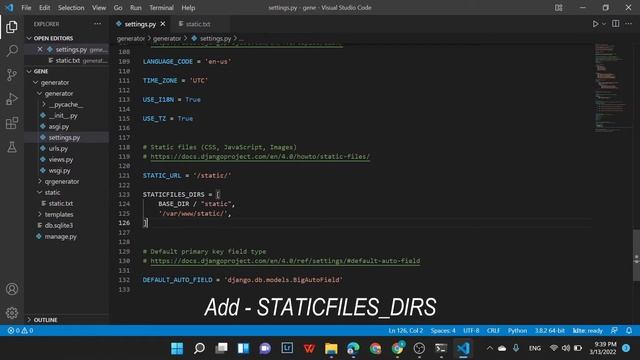Change UTF-8 file encoding
This screenshot has width=640, height=360.
click(x=471, y=330)
